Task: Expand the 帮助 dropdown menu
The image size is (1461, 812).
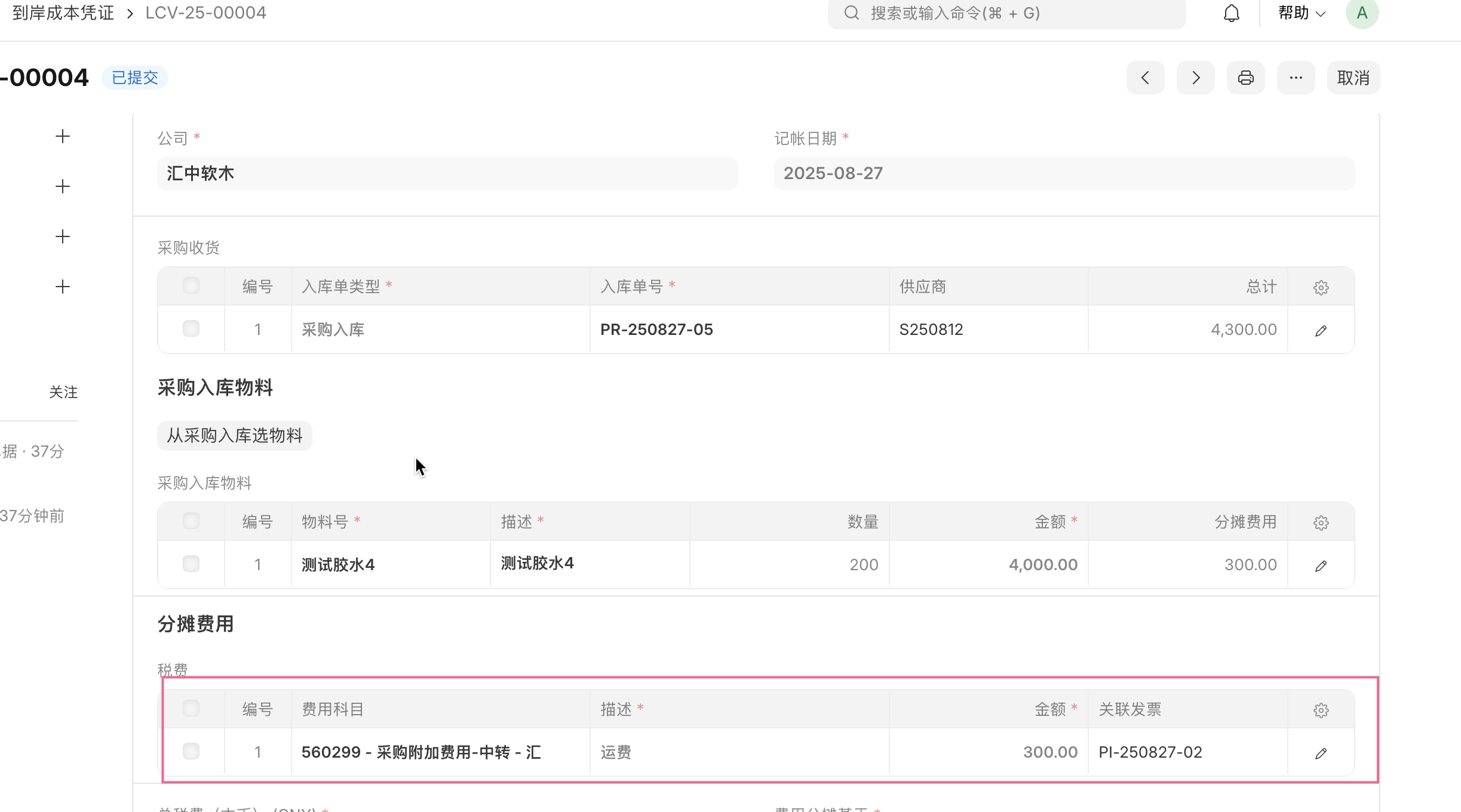Action: click(x=1302, y=13)
